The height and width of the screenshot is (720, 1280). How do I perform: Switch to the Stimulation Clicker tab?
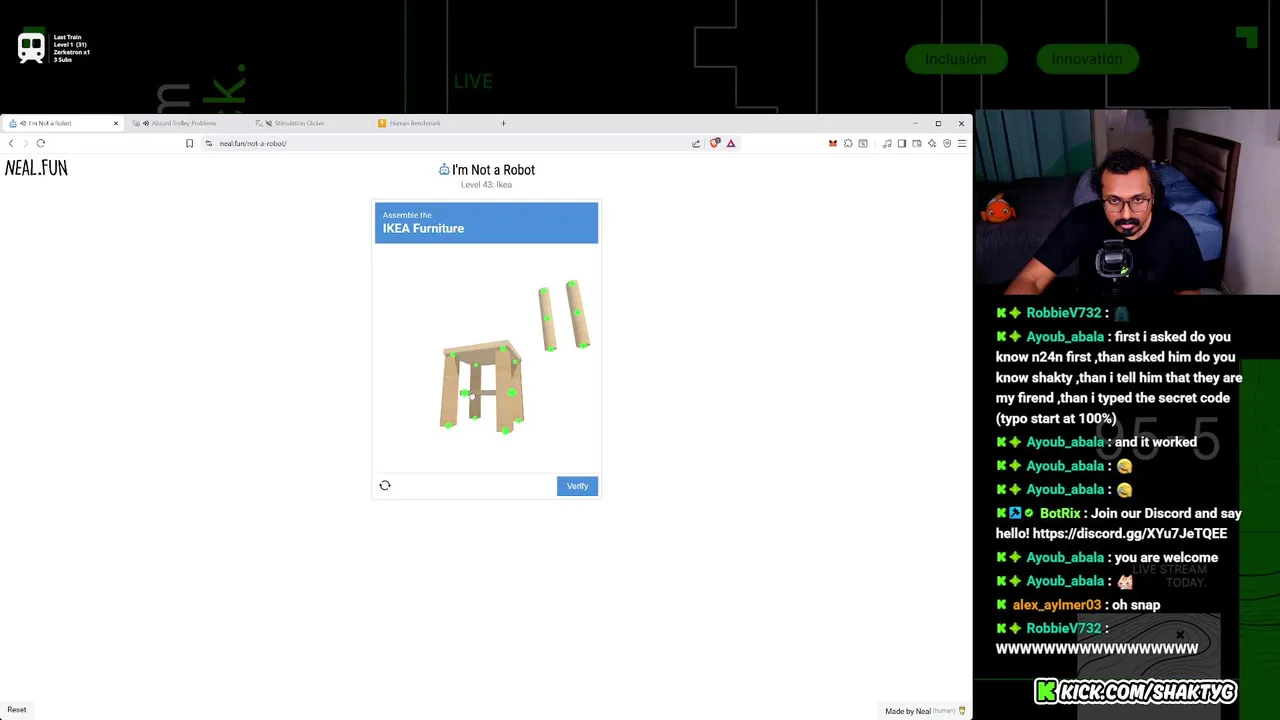(x=300, y=123)
